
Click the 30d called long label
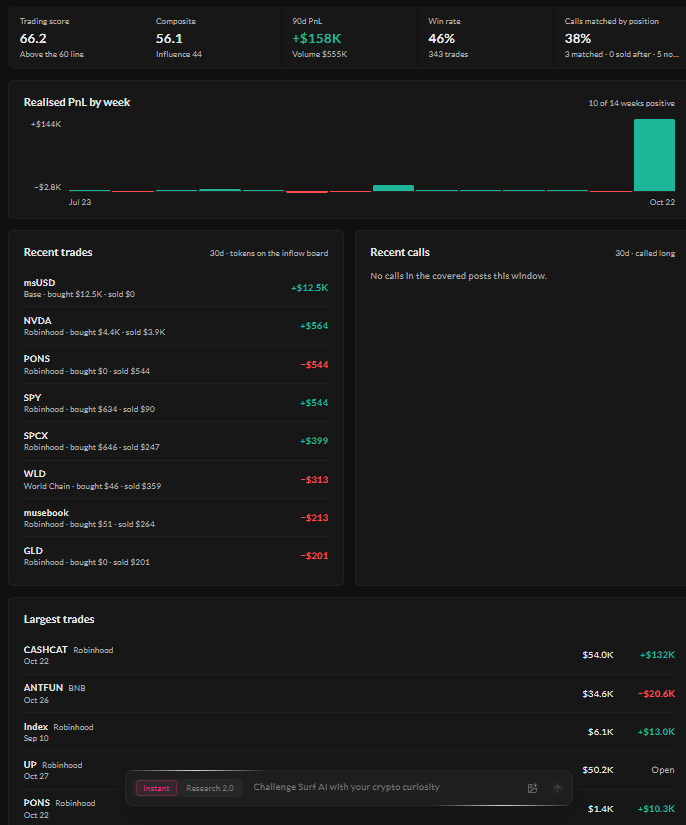click(x=645, y=253)
